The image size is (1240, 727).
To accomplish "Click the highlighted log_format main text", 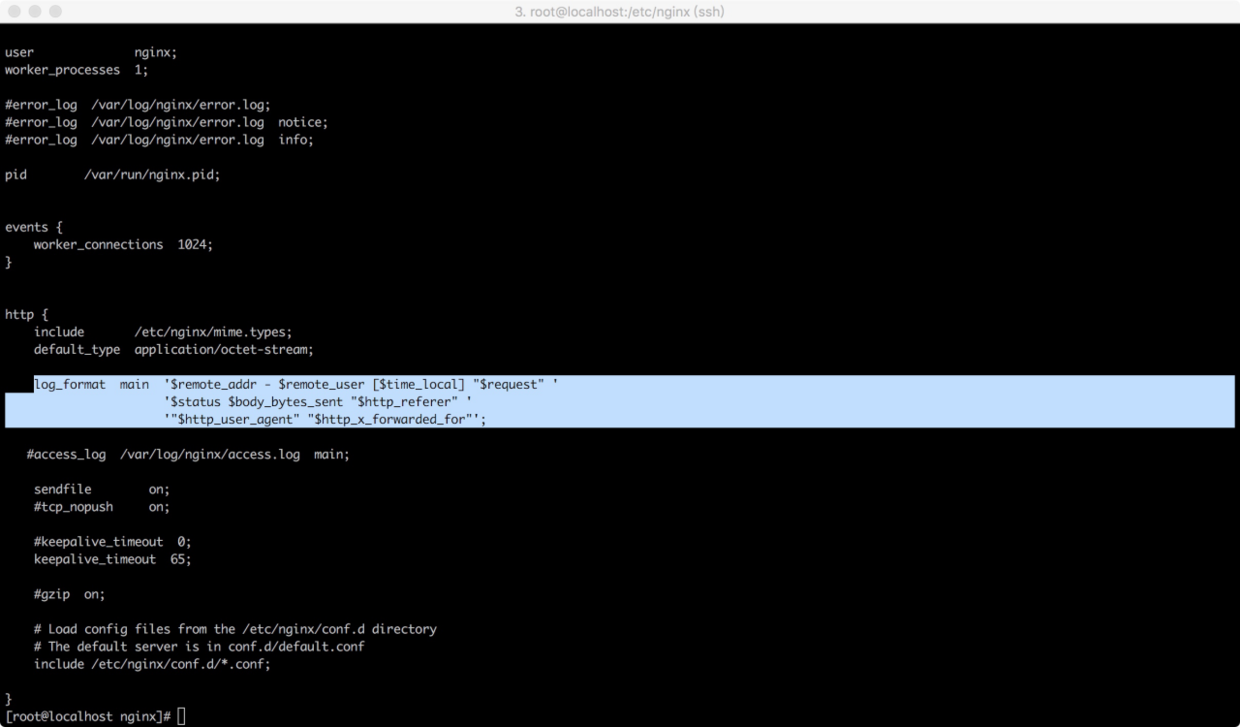I will click(x=90, y=385).
